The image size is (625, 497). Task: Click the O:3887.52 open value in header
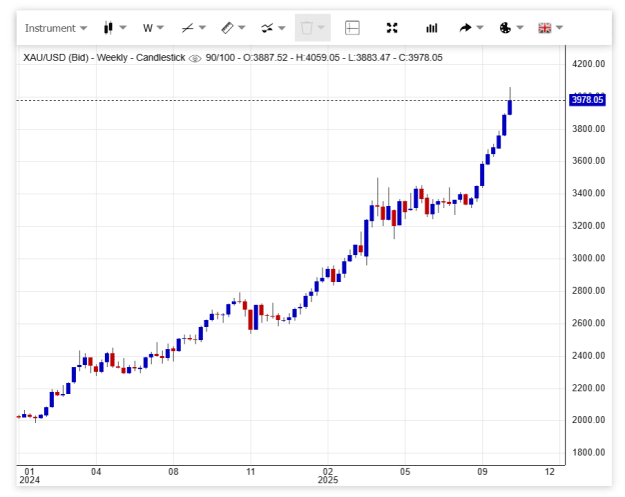click(x=265, y=58)
